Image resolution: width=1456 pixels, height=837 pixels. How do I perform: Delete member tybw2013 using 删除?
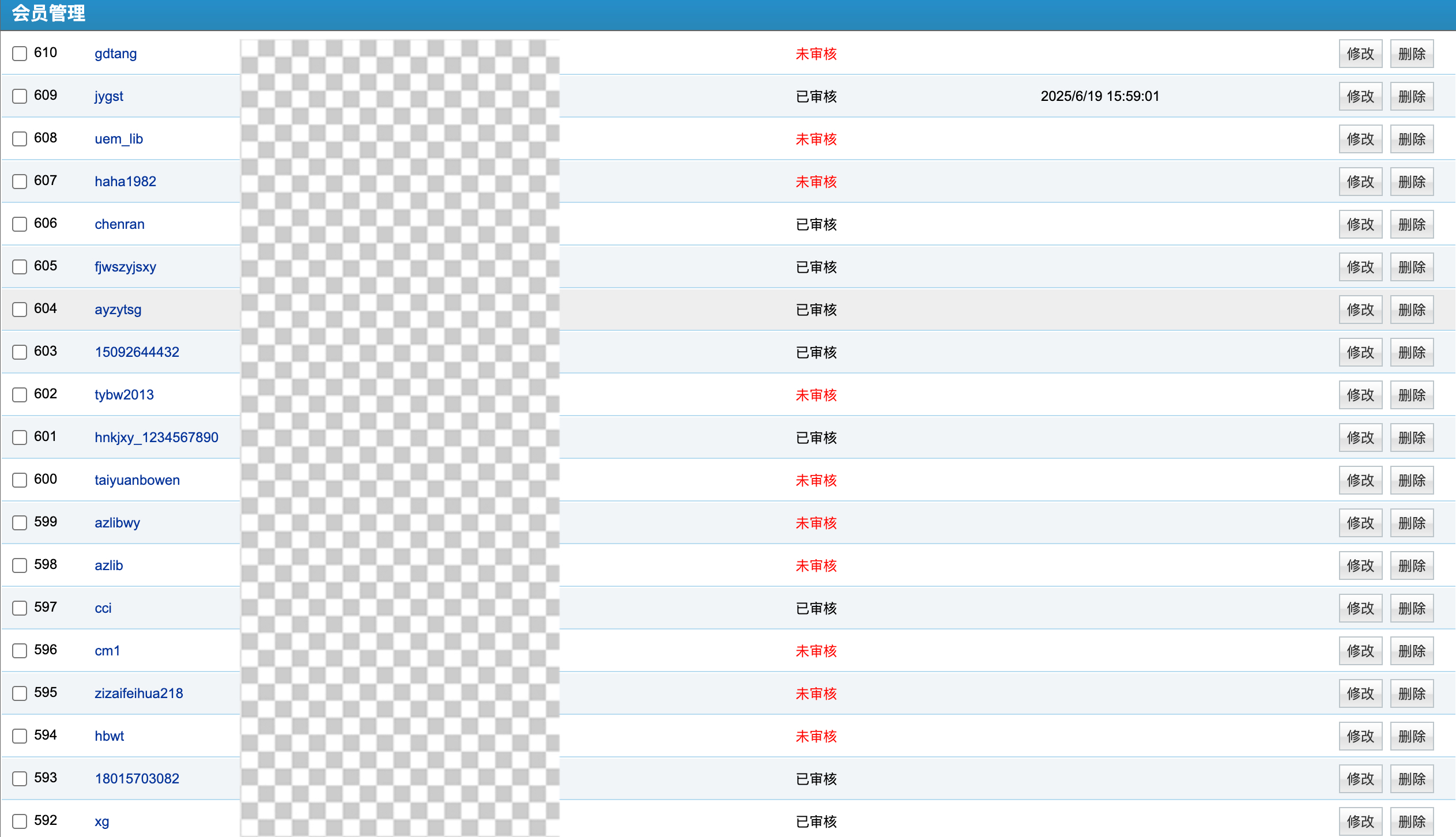coord(1411,395)
